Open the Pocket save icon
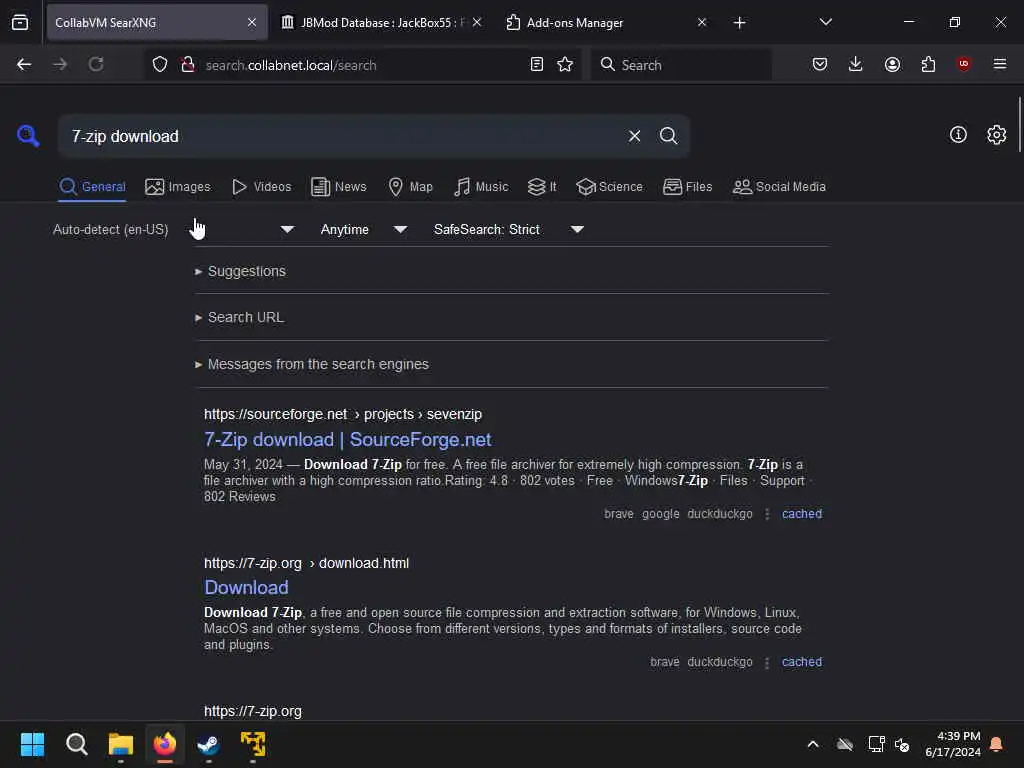This screenshot has width=1024, height=768. (x=820, y=64)
